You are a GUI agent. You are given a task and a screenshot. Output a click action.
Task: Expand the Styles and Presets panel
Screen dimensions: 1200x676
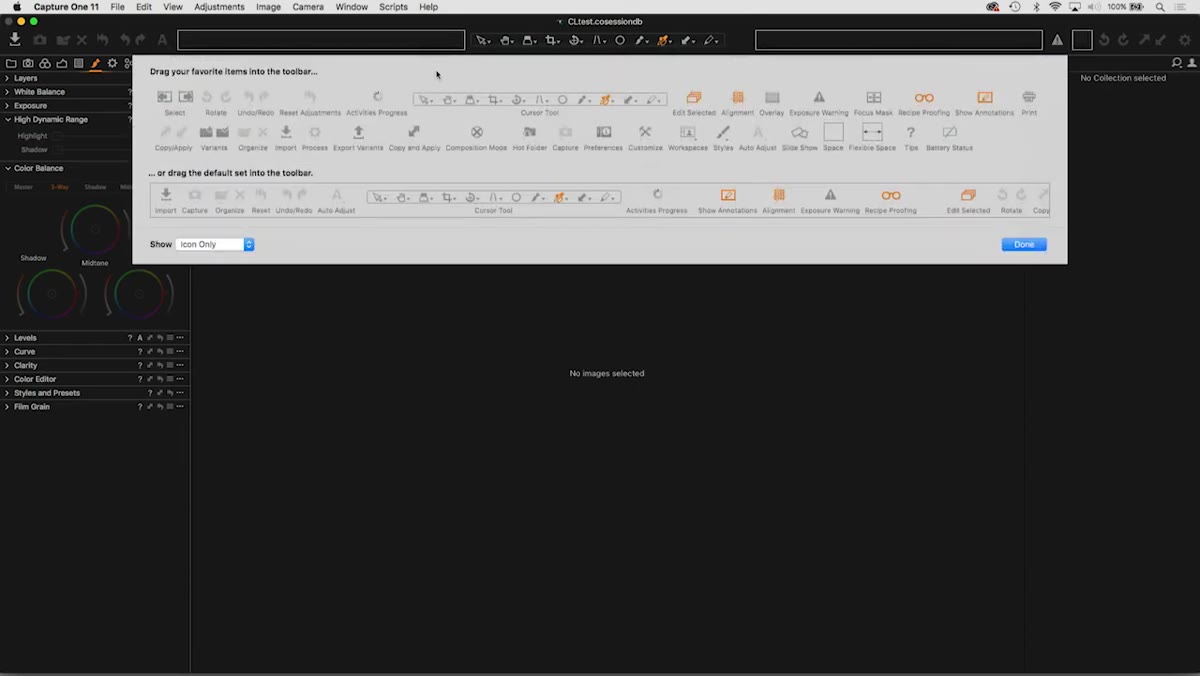(x=7, y=393)
